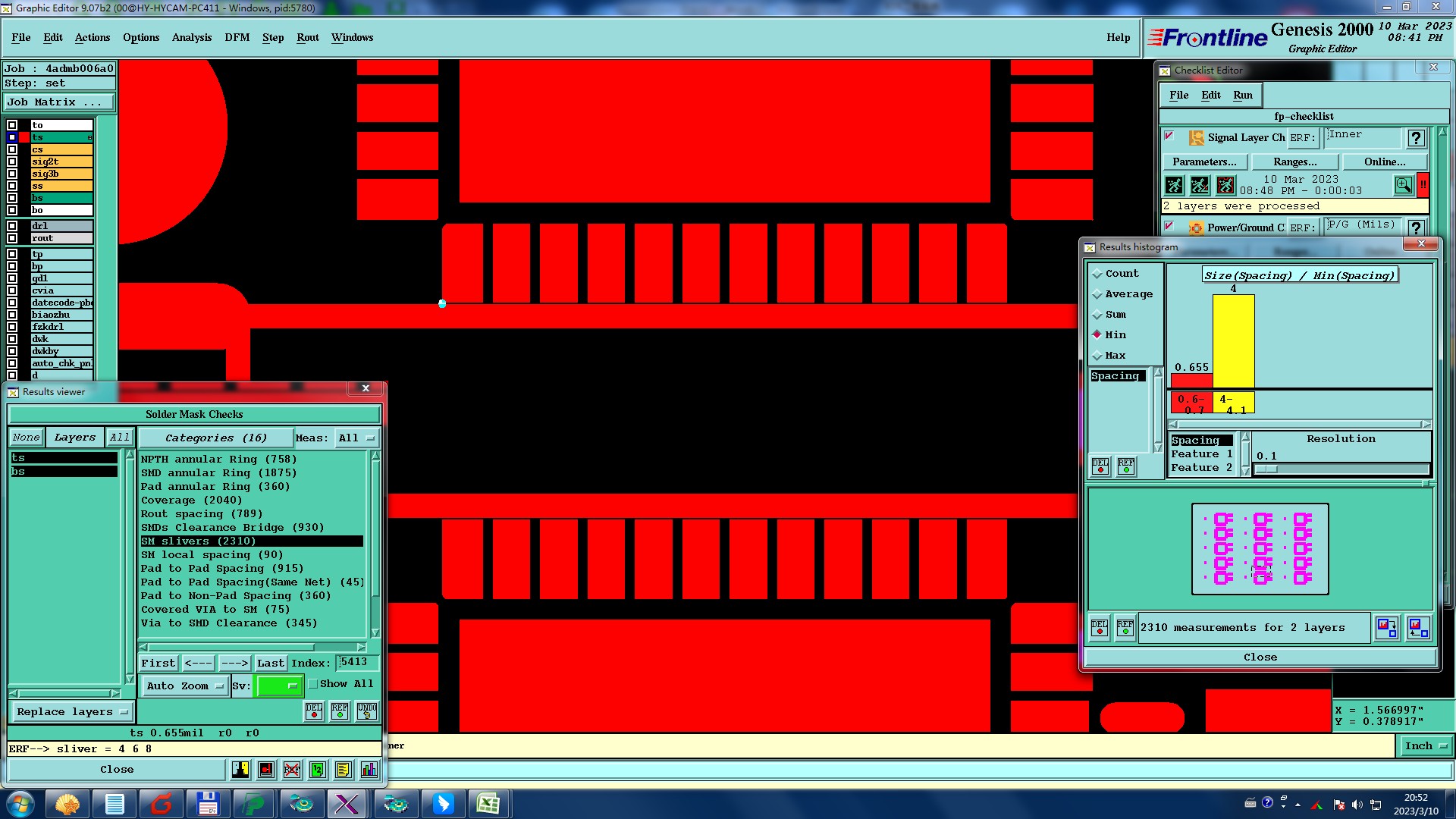Select the Count radio option in histogram
The height and width of the screenshot is (819, 1456).
(1097, 274)
